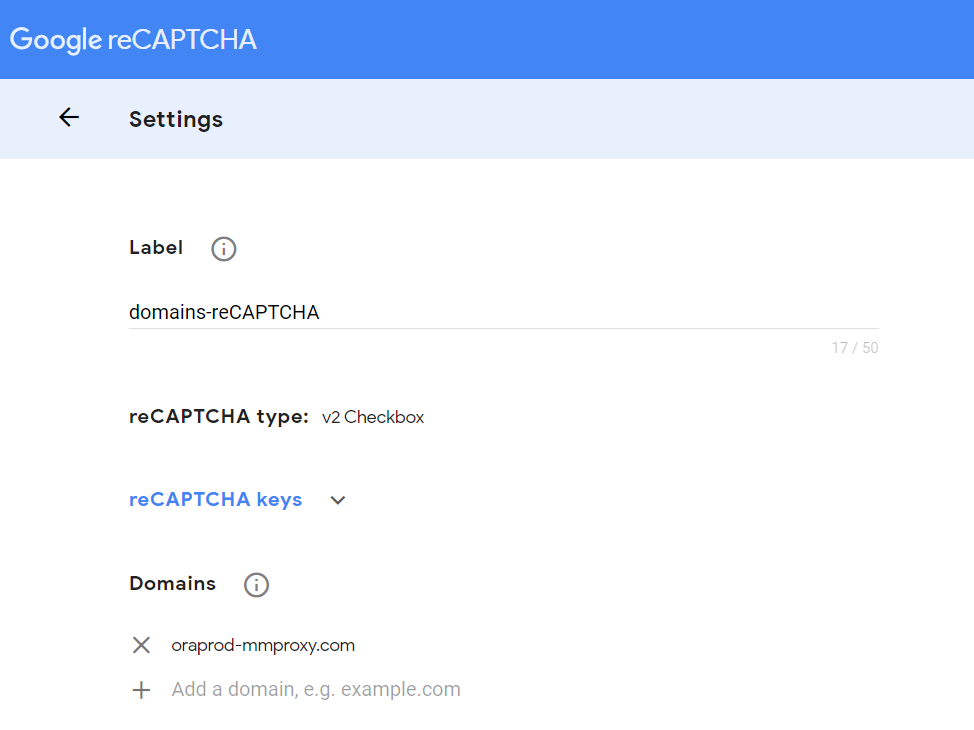Select the oraprod-mmproxy.com domain text
This screenshot has height=730, width=974.
point(263,646)
